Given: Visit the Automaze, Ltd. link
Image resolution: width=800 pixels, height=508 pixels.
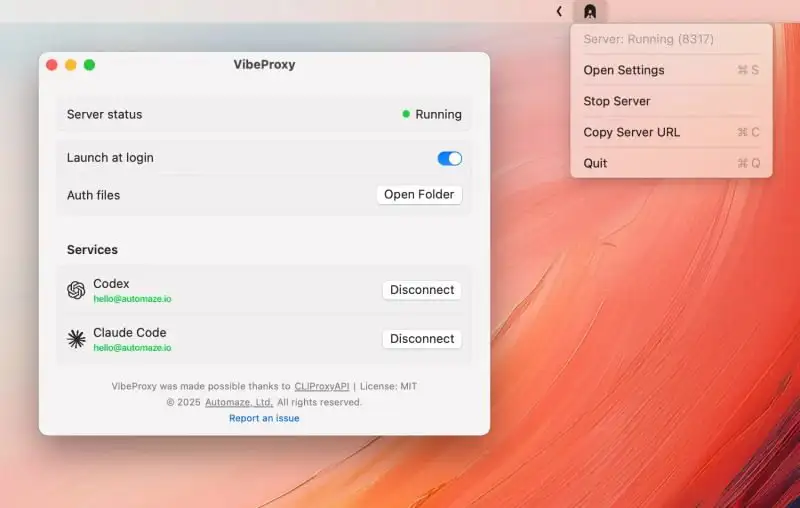Looking at the screenshot, I should click(x=239, y=402).
